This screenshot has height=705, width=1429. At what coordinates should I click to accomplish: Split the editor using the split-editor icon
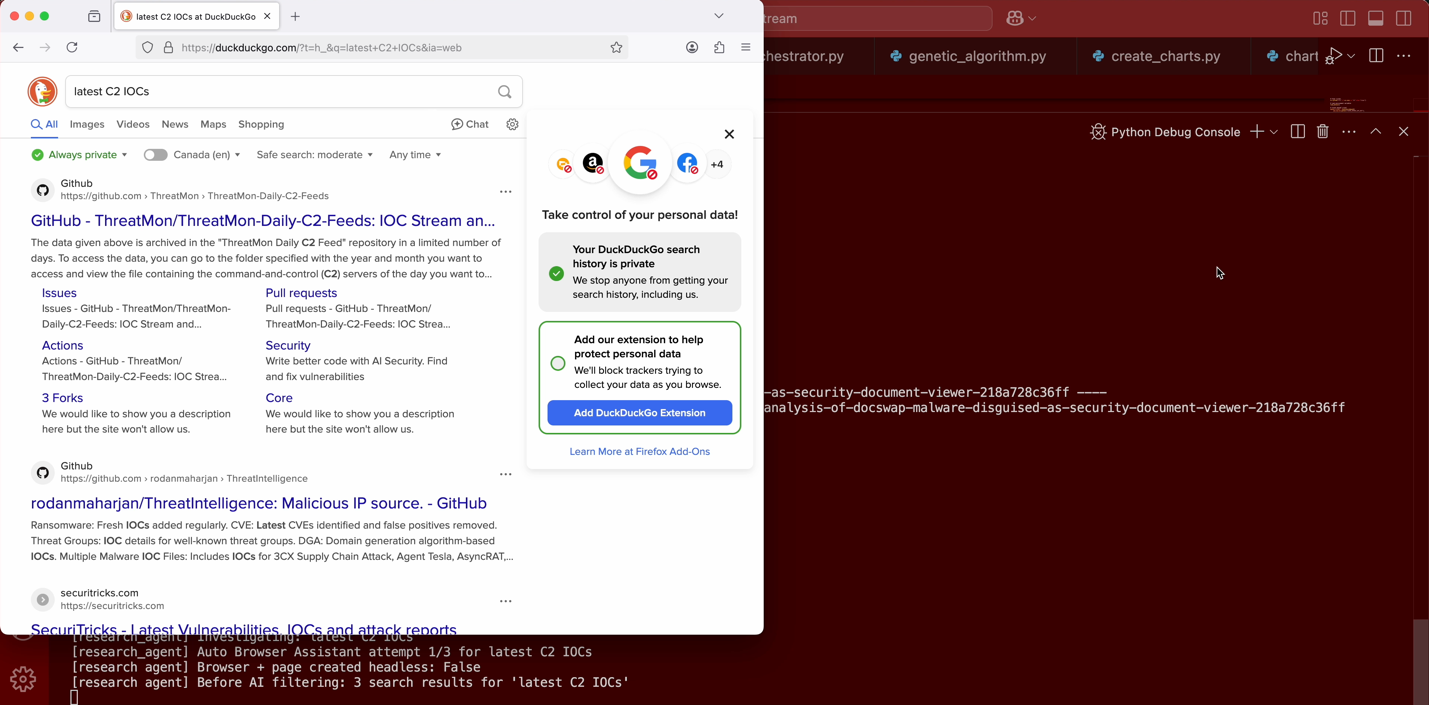pos(1376,56)
